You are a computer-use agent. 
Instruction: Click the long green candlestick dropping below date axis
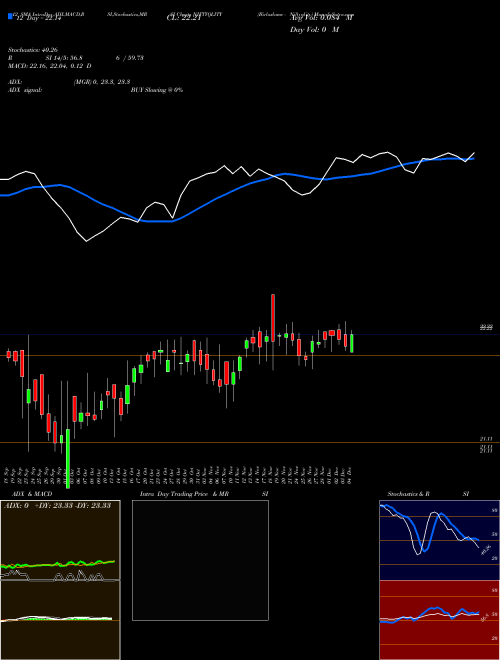pos(68,458)
